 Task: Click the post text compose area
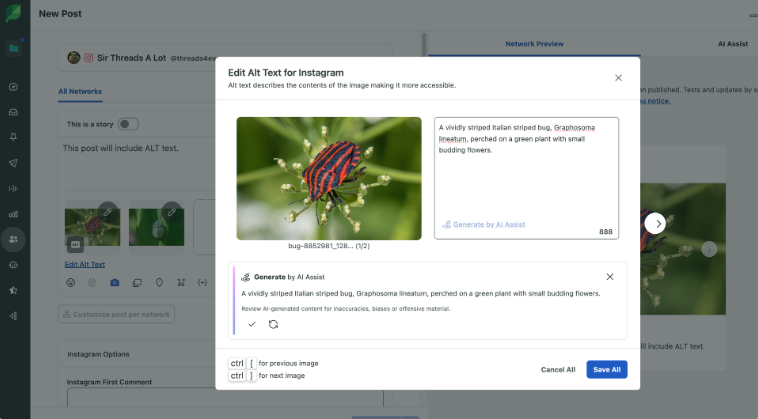138,164
